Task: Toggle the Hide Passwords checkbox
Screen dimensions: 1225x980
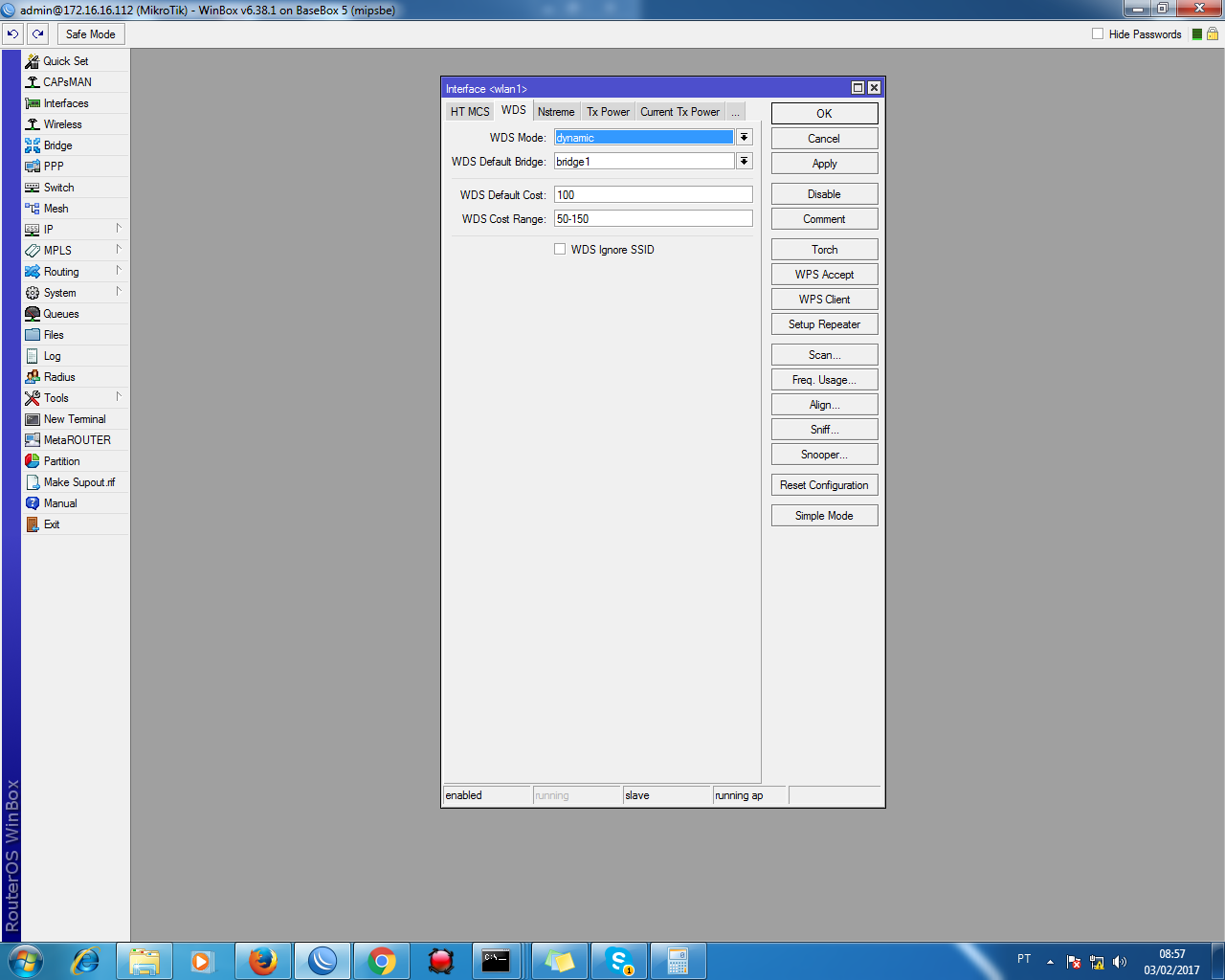Action: click(x=1098, y=34)
